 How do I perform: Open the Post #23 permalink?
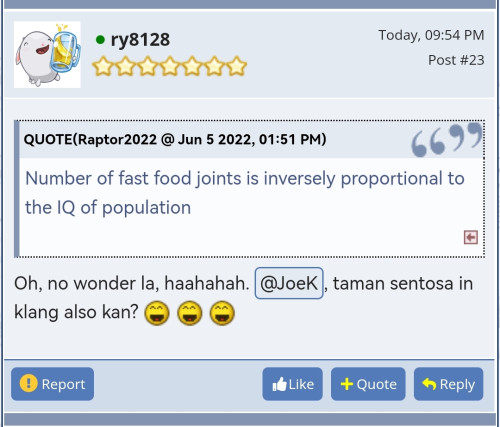click(456, 60)
